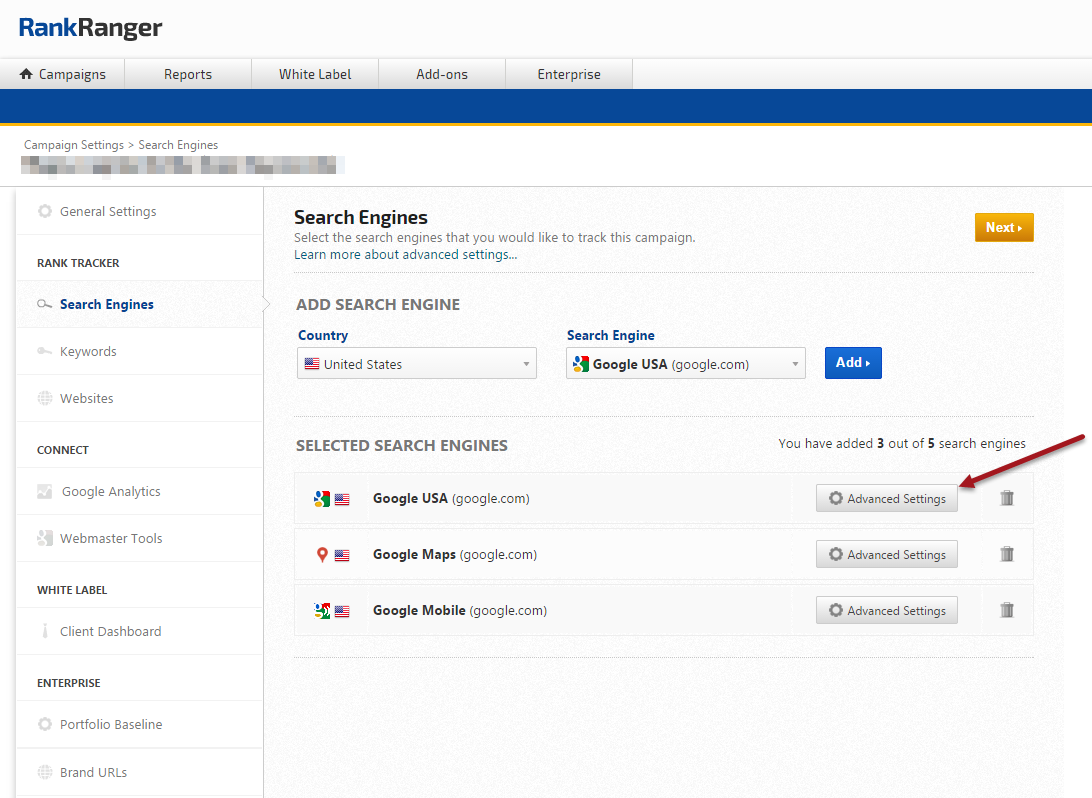Follow Learn more about advanced settings link
The height and width of the screenshot is (798, 1092).
coord(405,255)
